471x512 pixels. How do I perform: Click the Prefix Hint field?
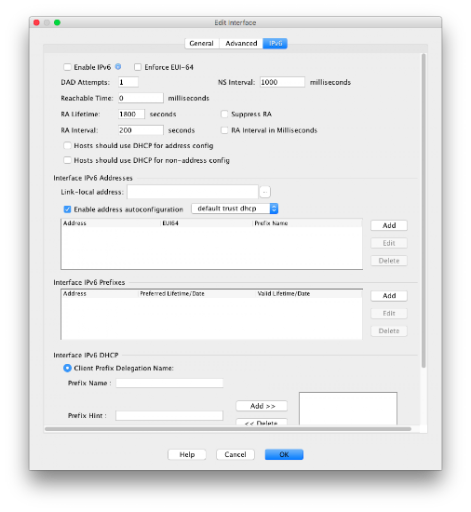coord(169,415)
